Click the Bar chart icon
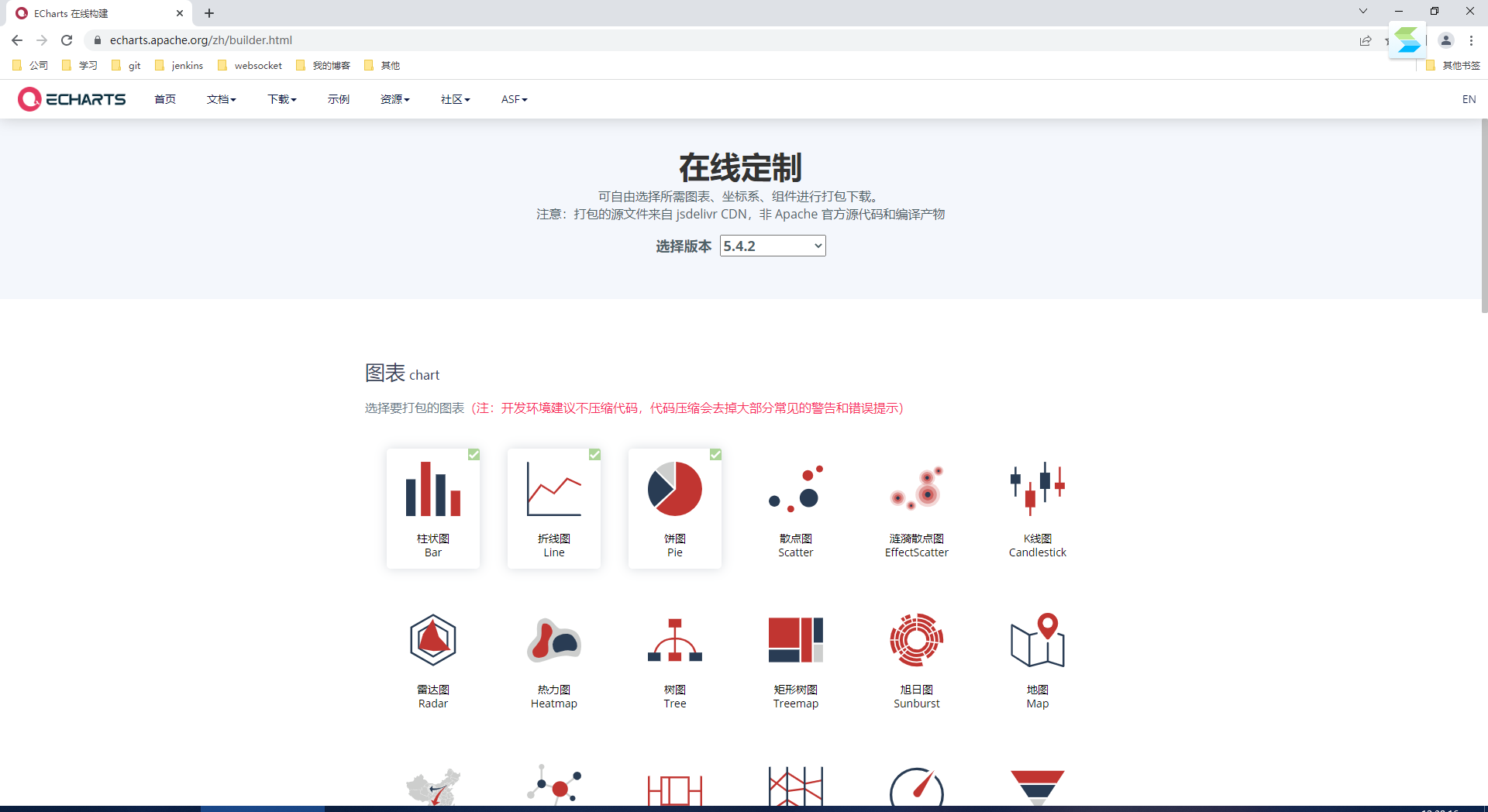 click(x=433, y=489)
